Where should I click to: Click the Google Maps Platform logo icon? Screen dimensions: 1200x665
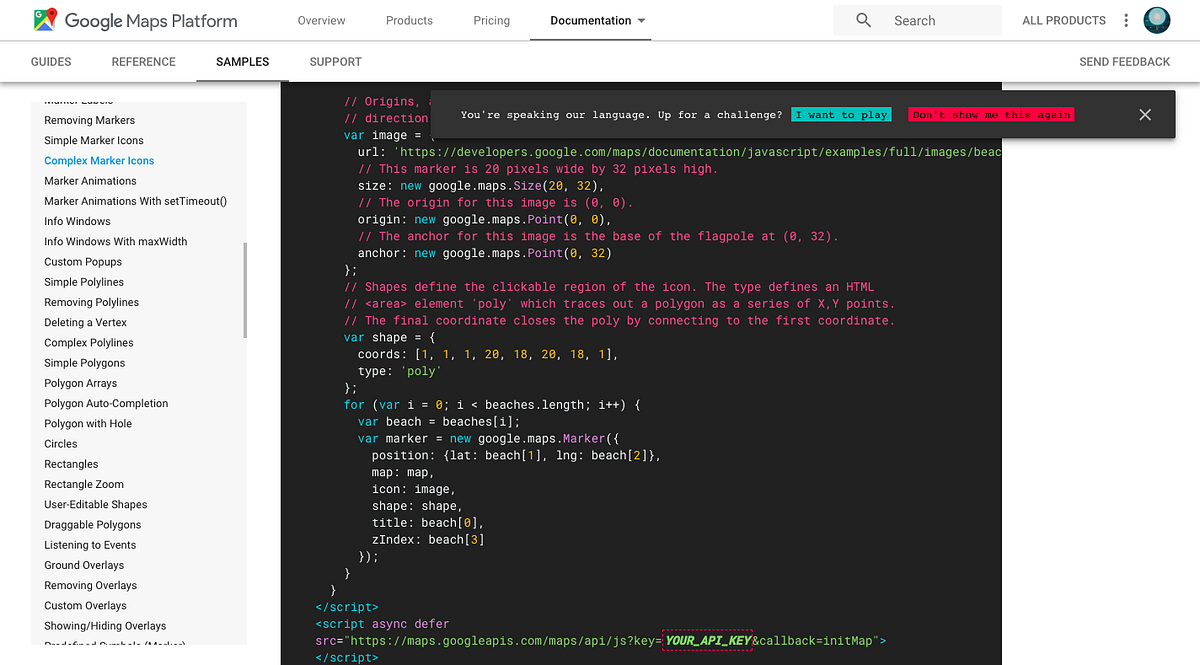coord(45,19)
